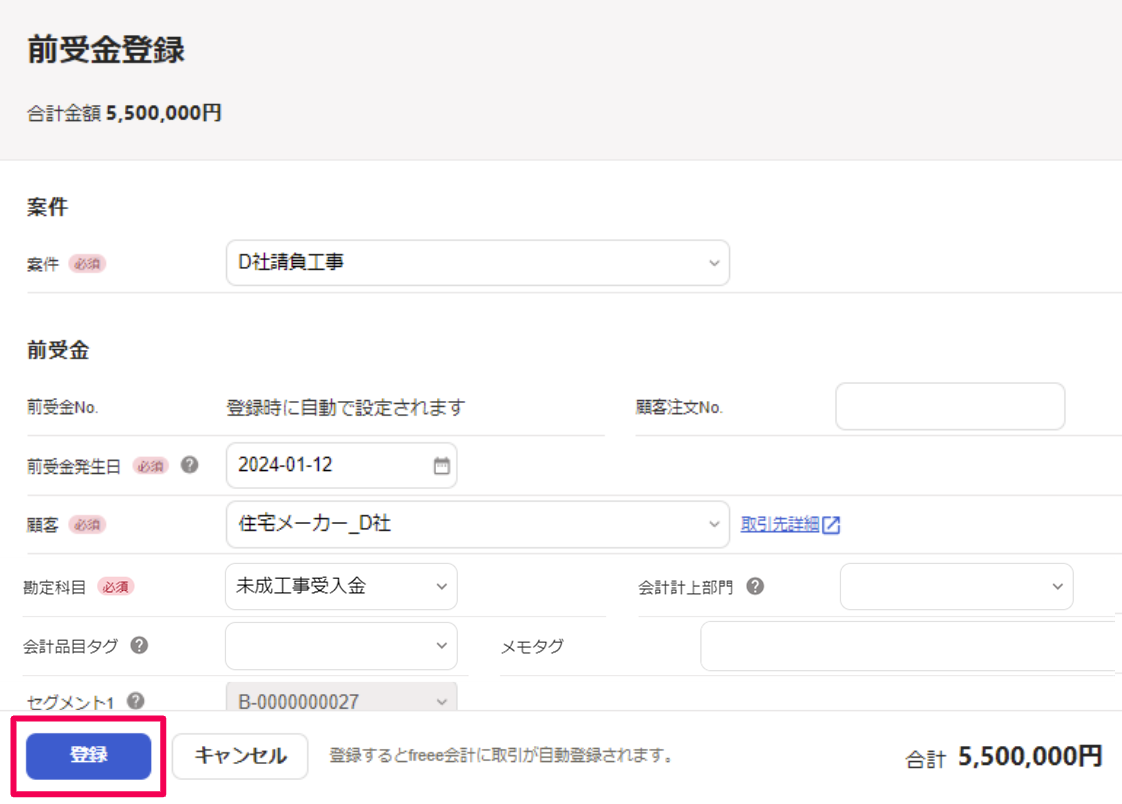
Task: Open the 取引先詳細 link
Action: [x=780, y=524]
